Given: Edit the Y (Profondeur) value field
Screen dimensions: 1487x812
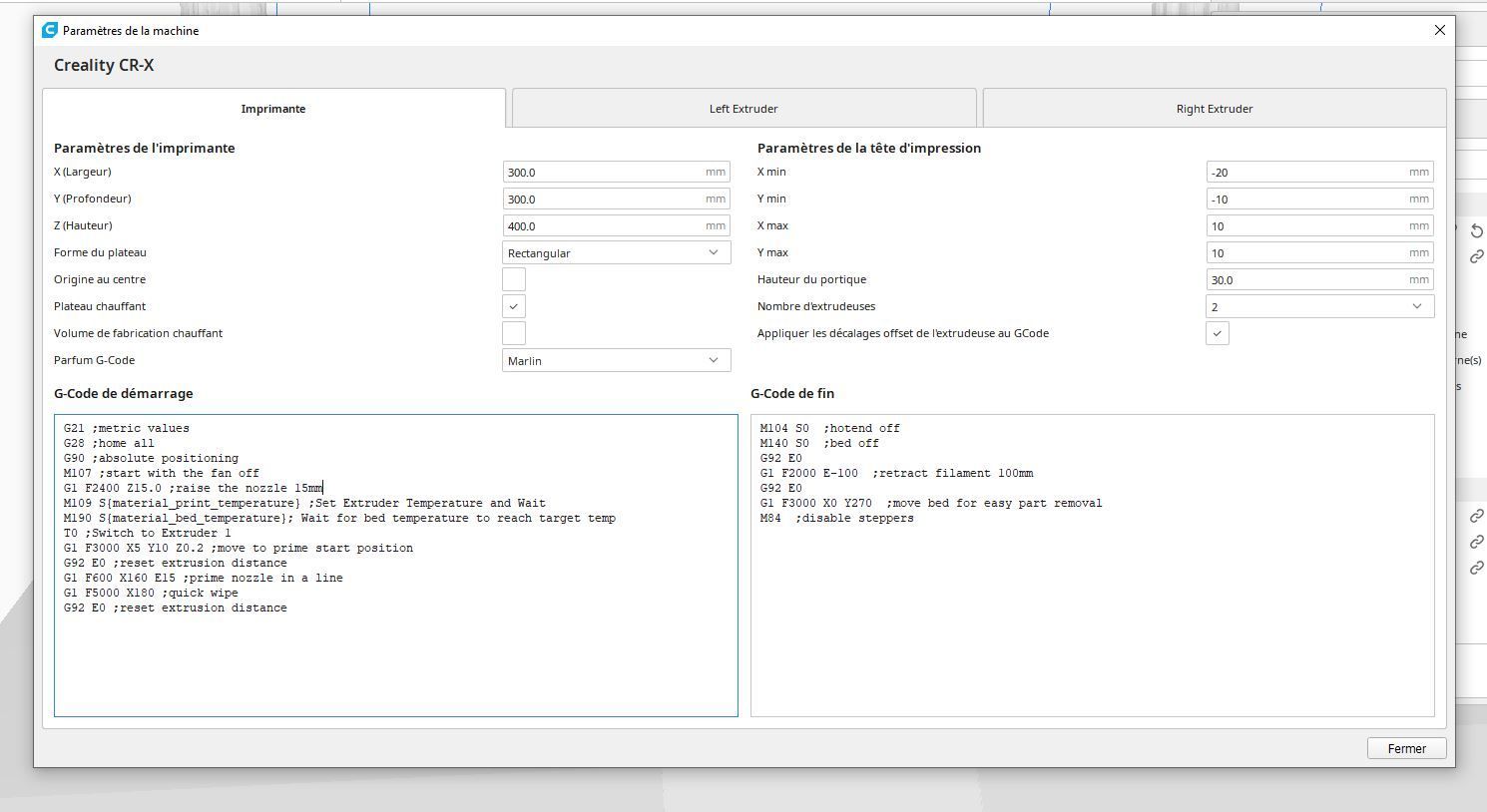Looking at the screenshot, I should pyautogui.click(x=616, y=199).
